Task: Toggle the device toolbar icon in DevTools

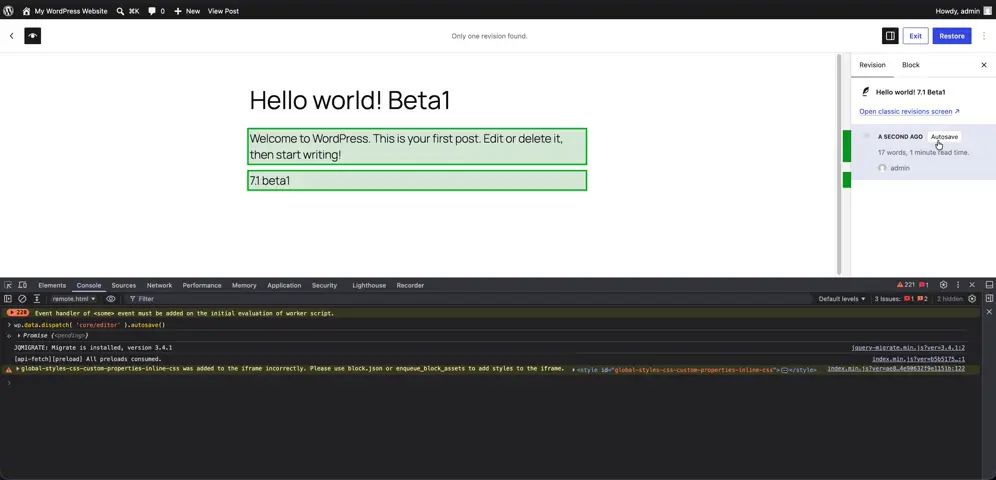Action: tap(22, 285)
